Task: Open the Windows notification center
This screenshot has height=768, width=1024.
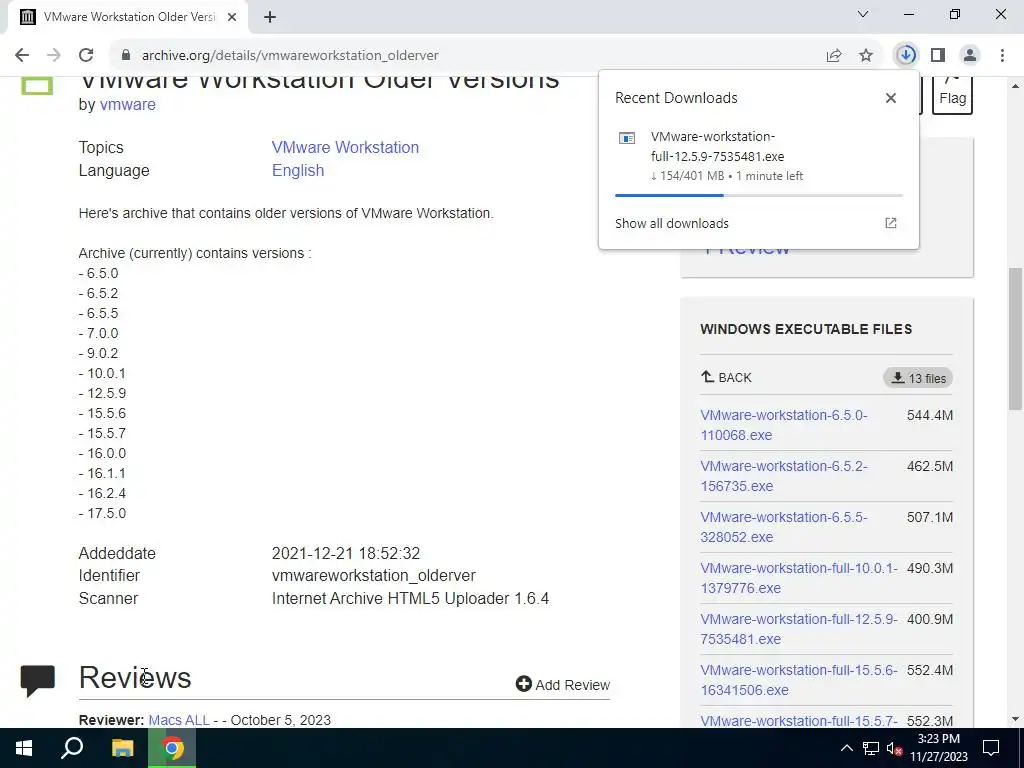Action: click(991, 748)
